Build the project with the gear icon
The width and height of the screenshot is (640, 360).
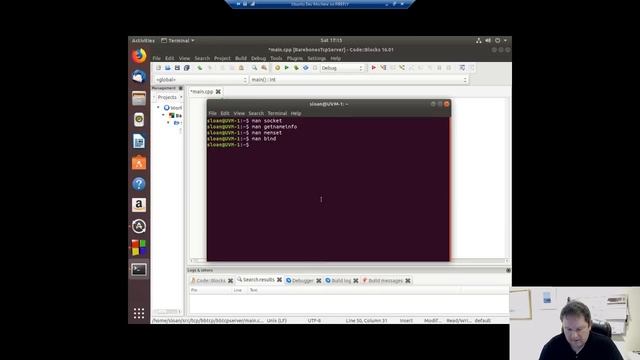[x=277, y=68]
